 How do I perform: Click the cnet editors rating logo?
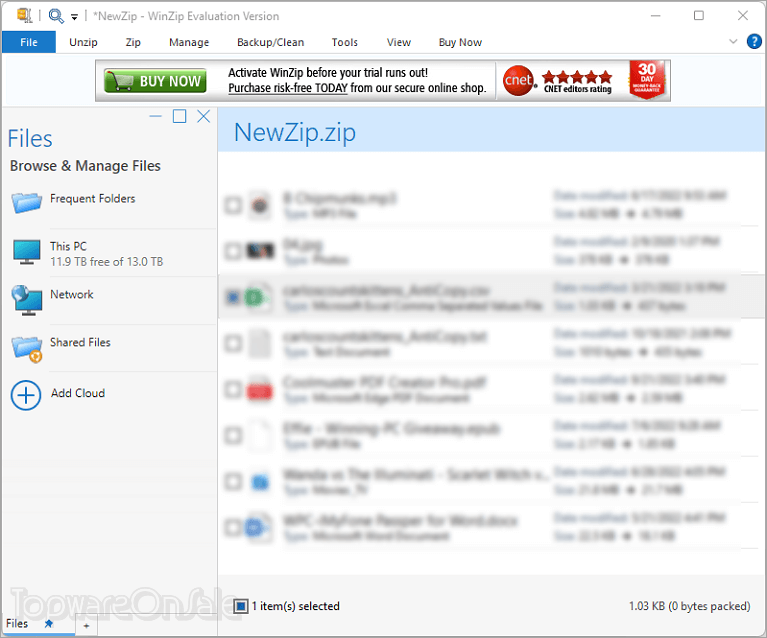point(558,80)
